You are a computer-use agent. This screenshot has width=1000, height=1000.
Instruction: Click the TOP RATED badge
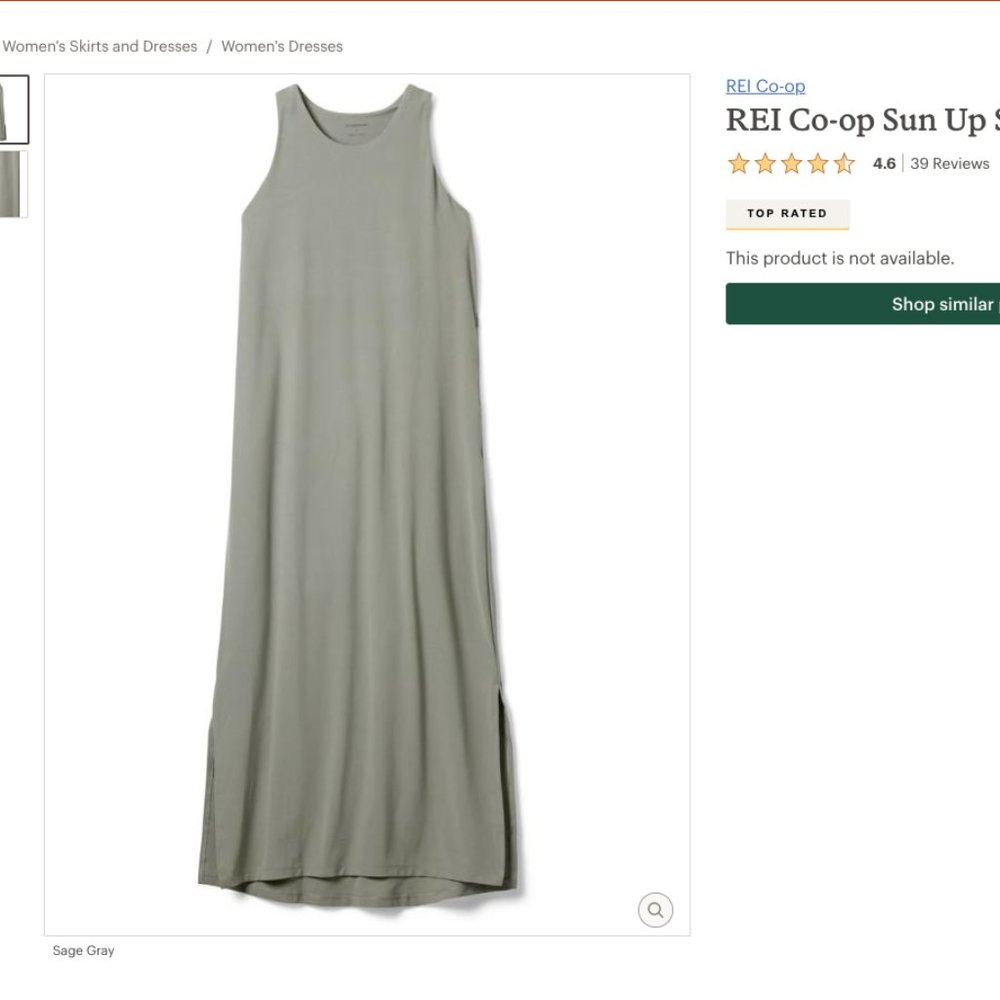[787, 214]
